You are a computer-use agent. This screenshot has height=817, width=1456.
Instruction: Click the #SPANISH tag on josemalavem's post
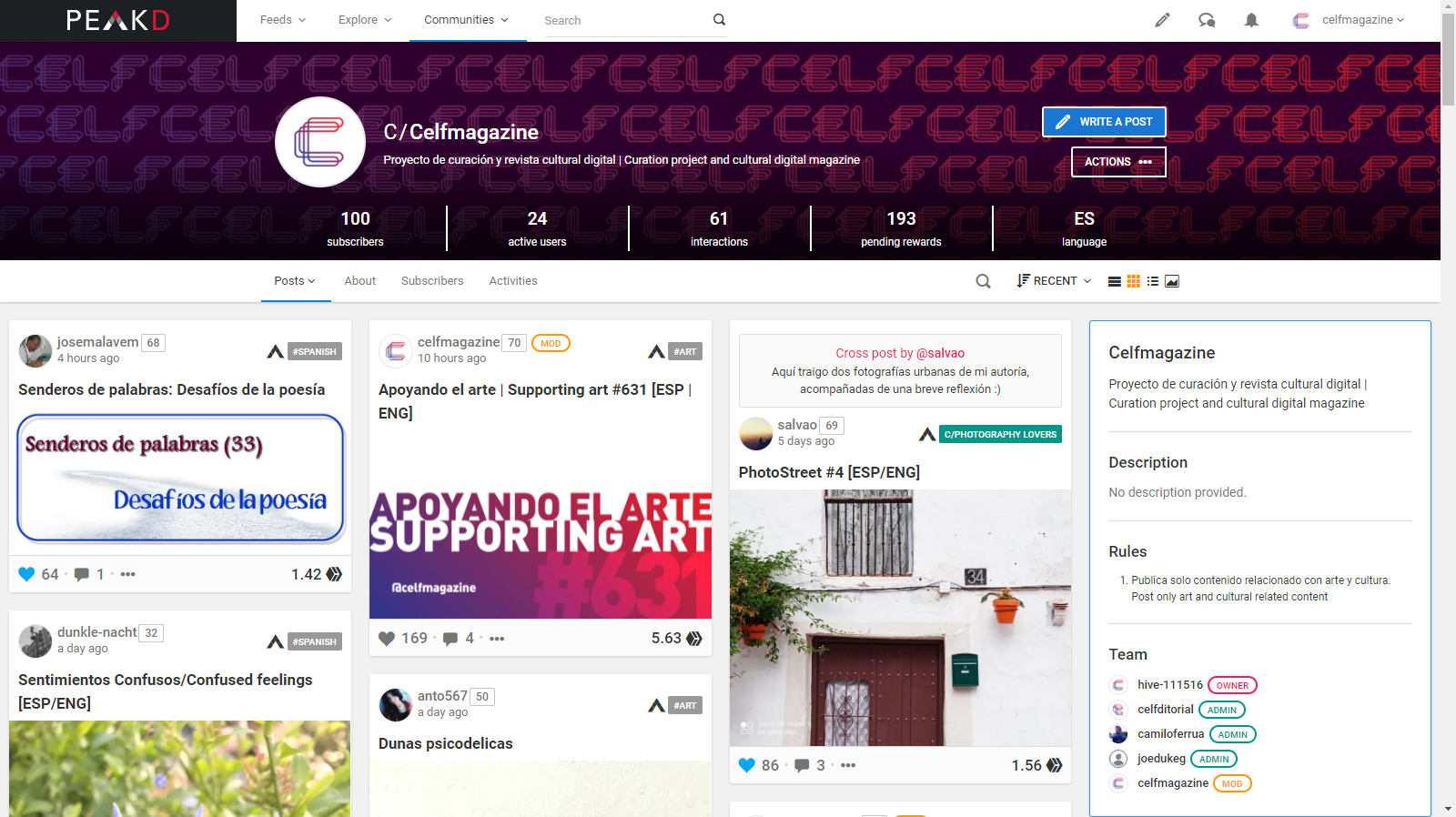[x=315, y=351]
